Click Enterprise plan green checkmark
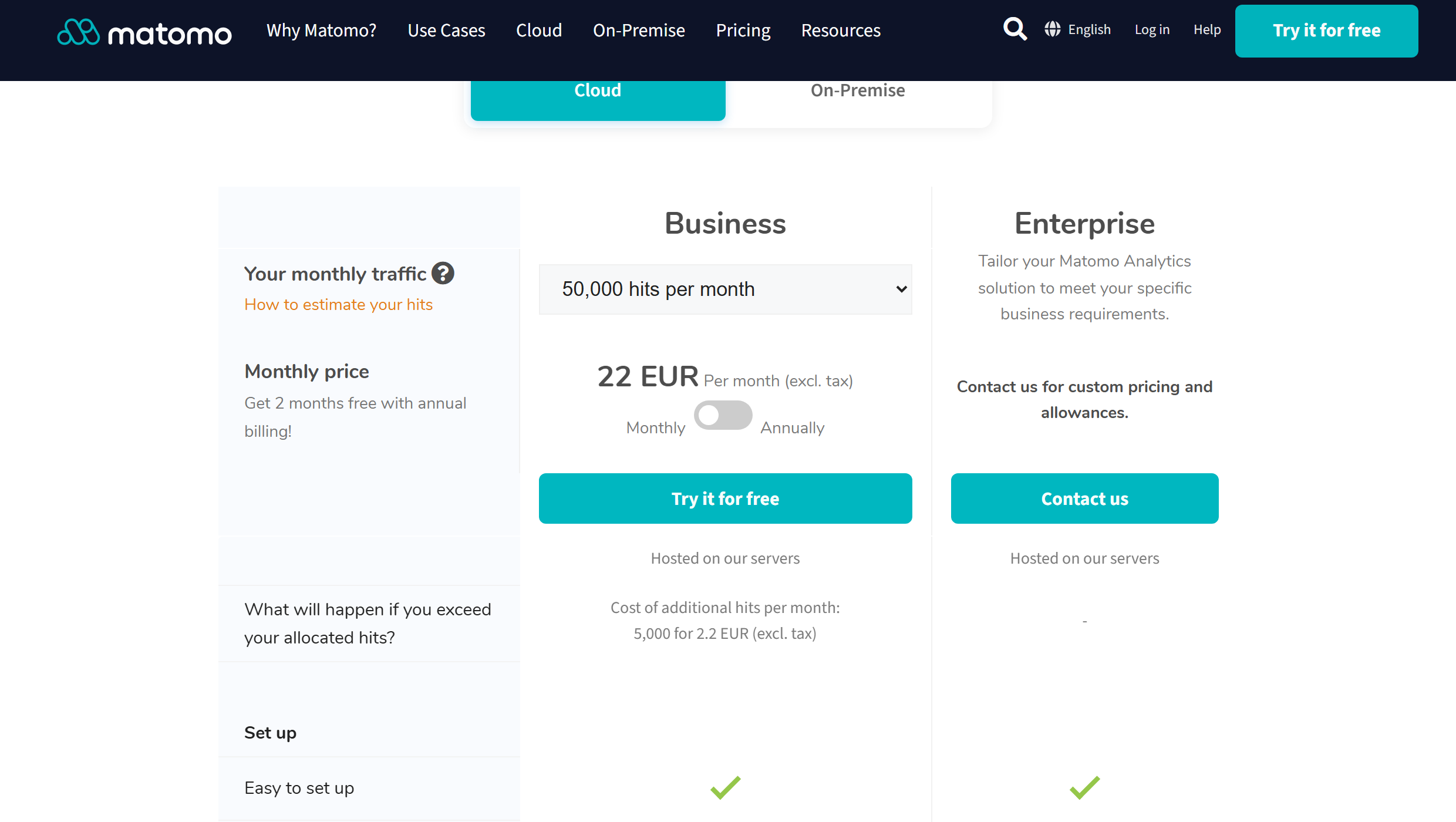 click(x=1084, y=788)
